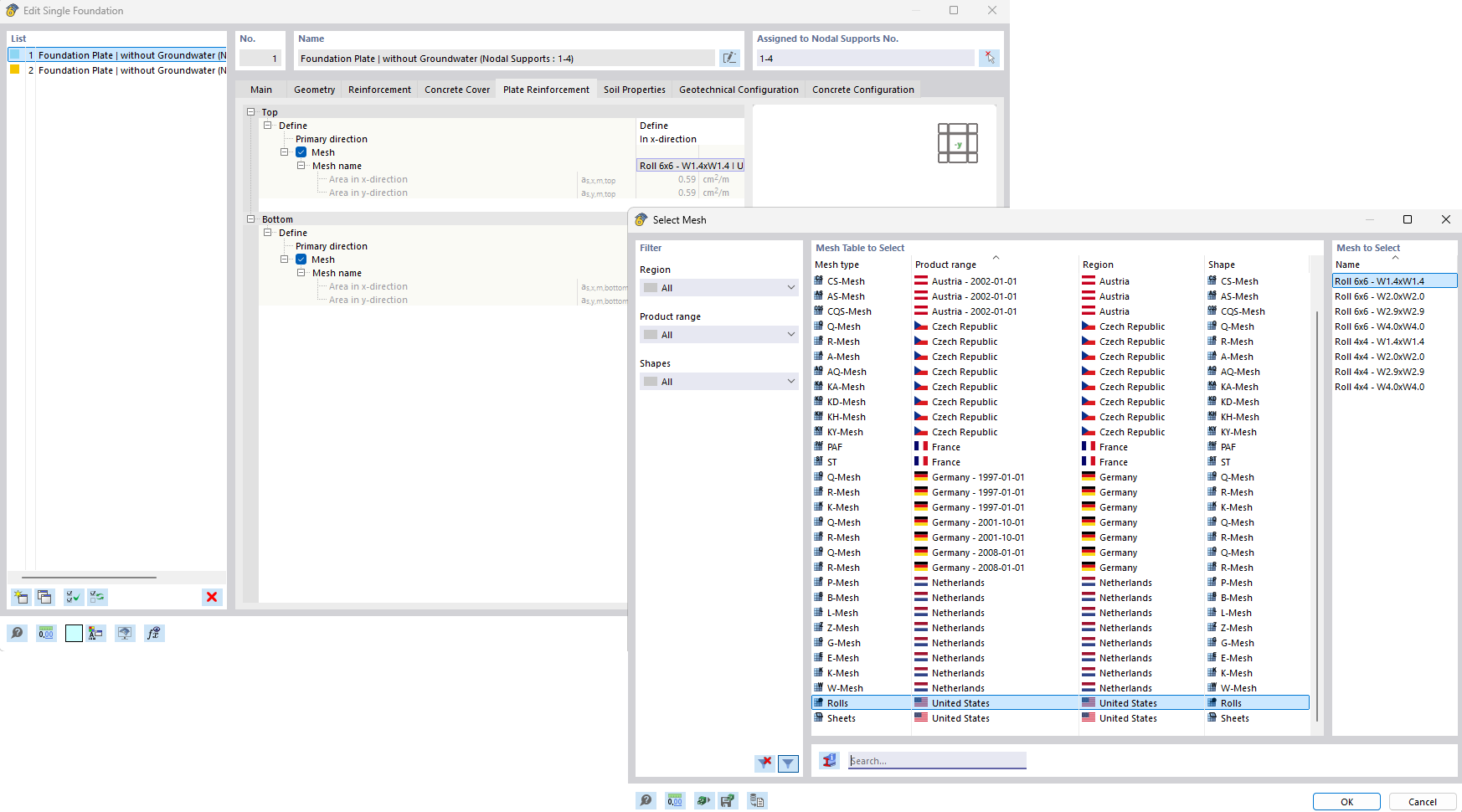
Task: Delete the selected foundation with red X
Action: click(x=212, y=597)
